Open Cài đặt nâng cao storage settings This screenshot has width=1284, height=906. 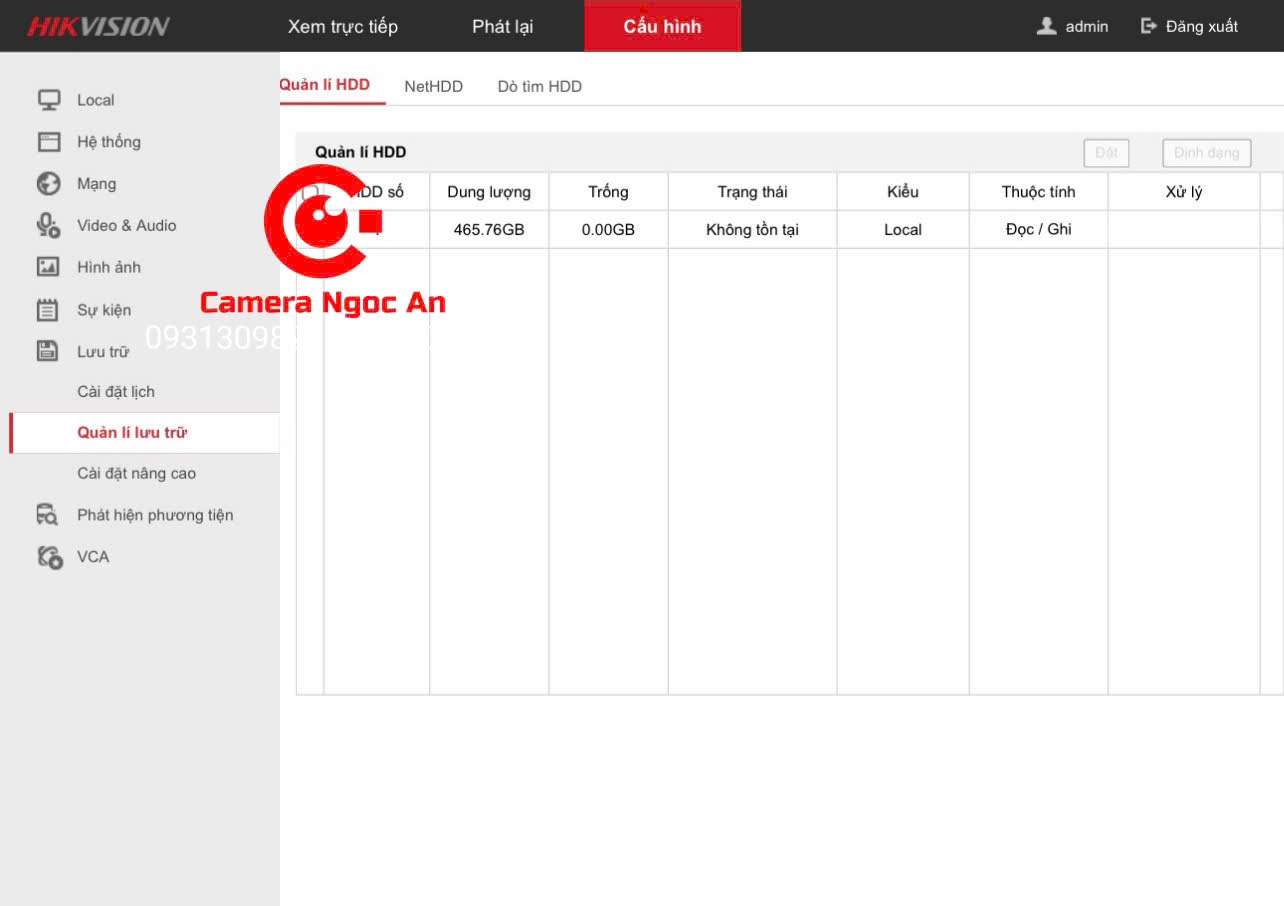136,474
